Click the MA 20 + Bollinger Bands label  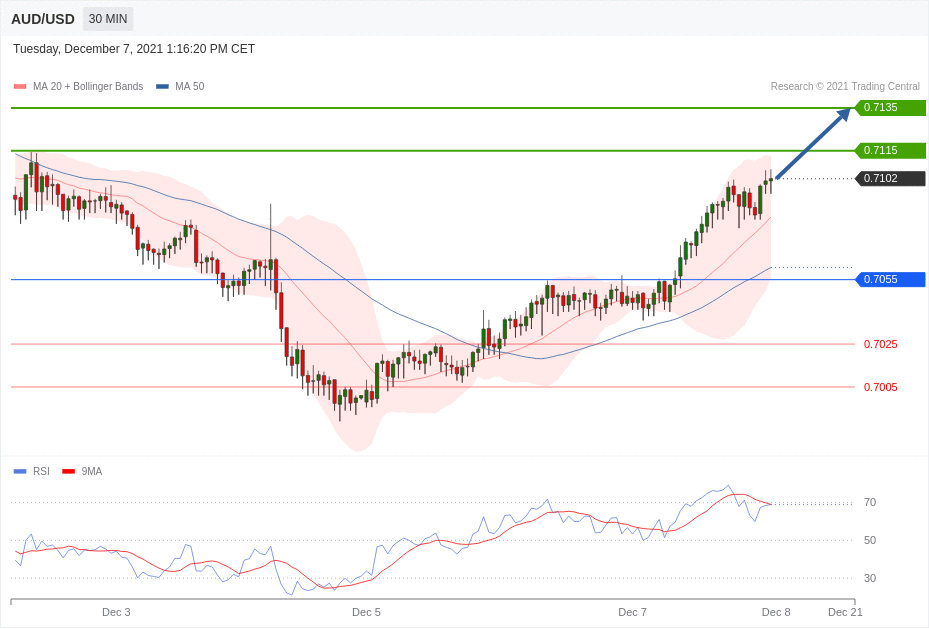pyautogui.click(x=88, y=86)
